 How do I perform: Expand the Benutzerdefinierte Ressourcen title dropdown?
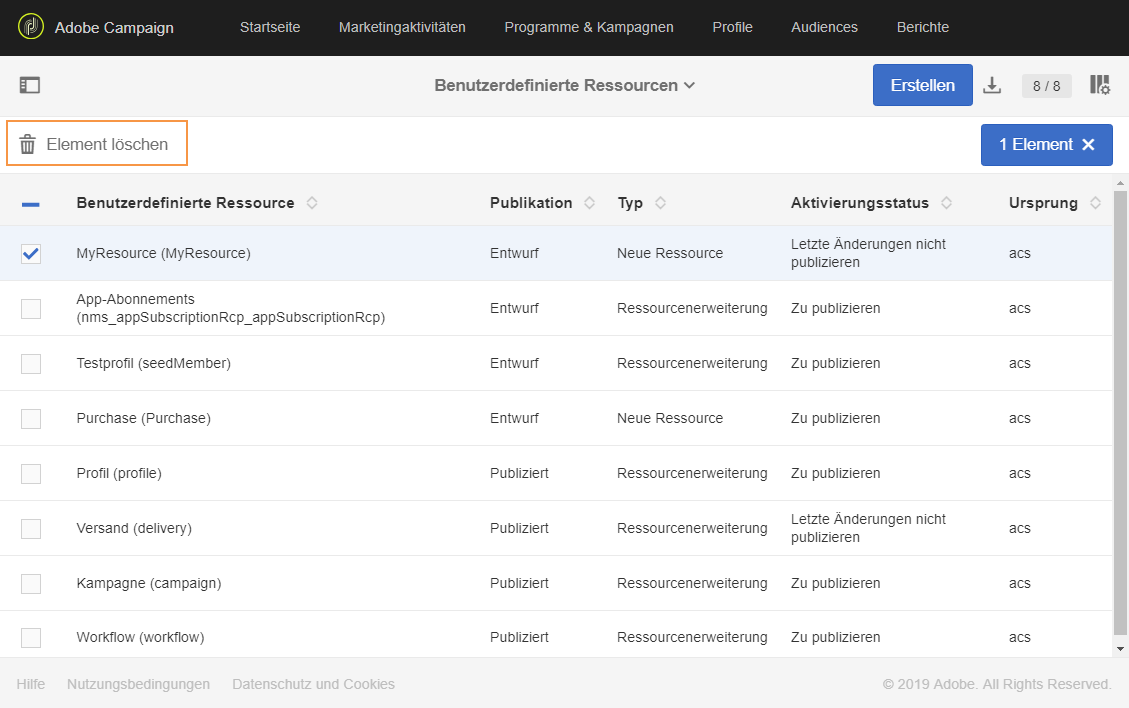(689, 86)
